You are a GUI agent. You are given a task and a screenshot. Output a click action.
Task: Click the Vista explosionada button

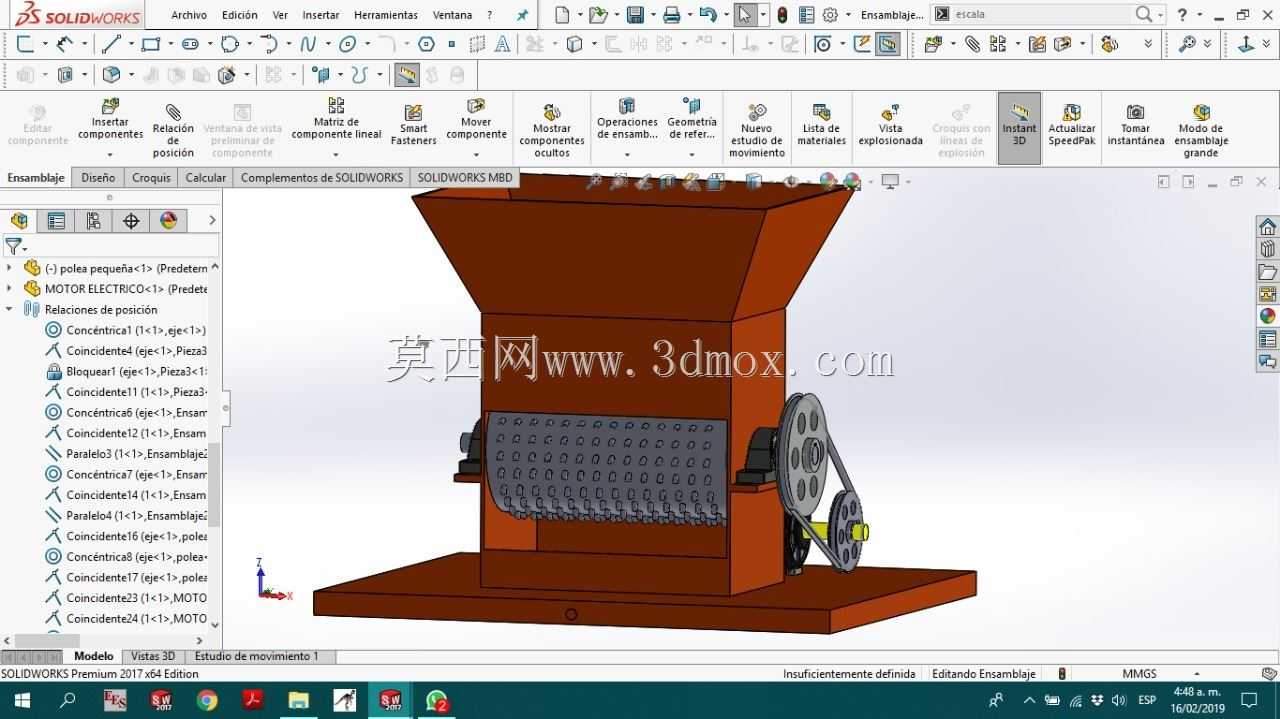click(x=890, y=126)
